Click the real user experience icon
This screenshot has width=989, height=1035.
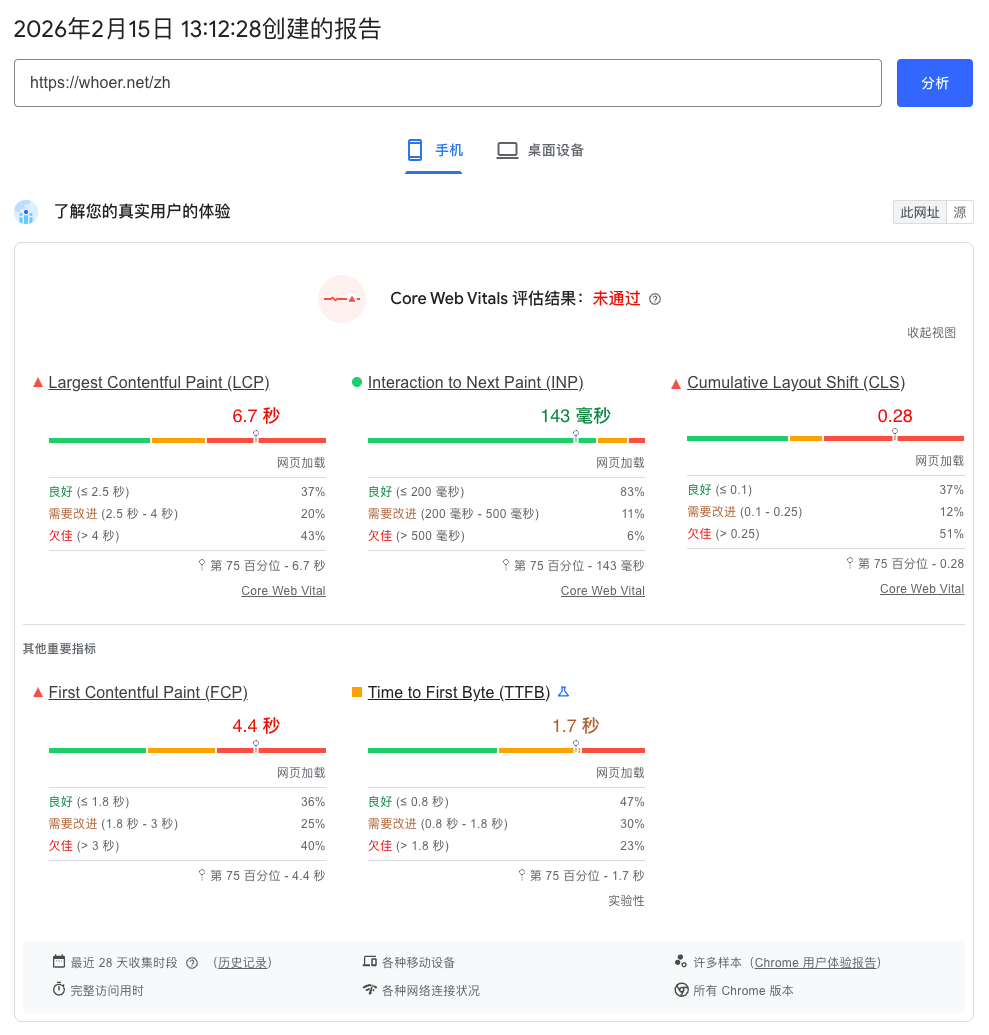click(x=26, y=212)
